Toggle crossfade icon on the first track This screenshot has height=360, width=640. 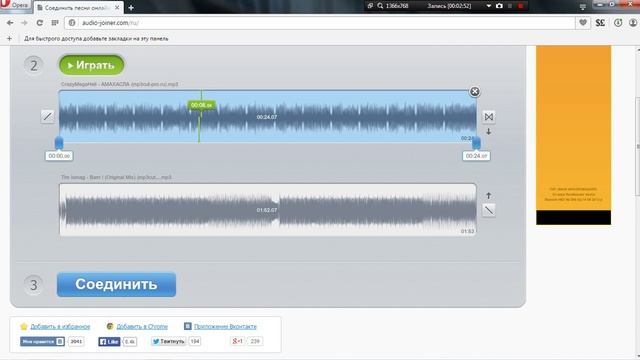click(489, 117)
